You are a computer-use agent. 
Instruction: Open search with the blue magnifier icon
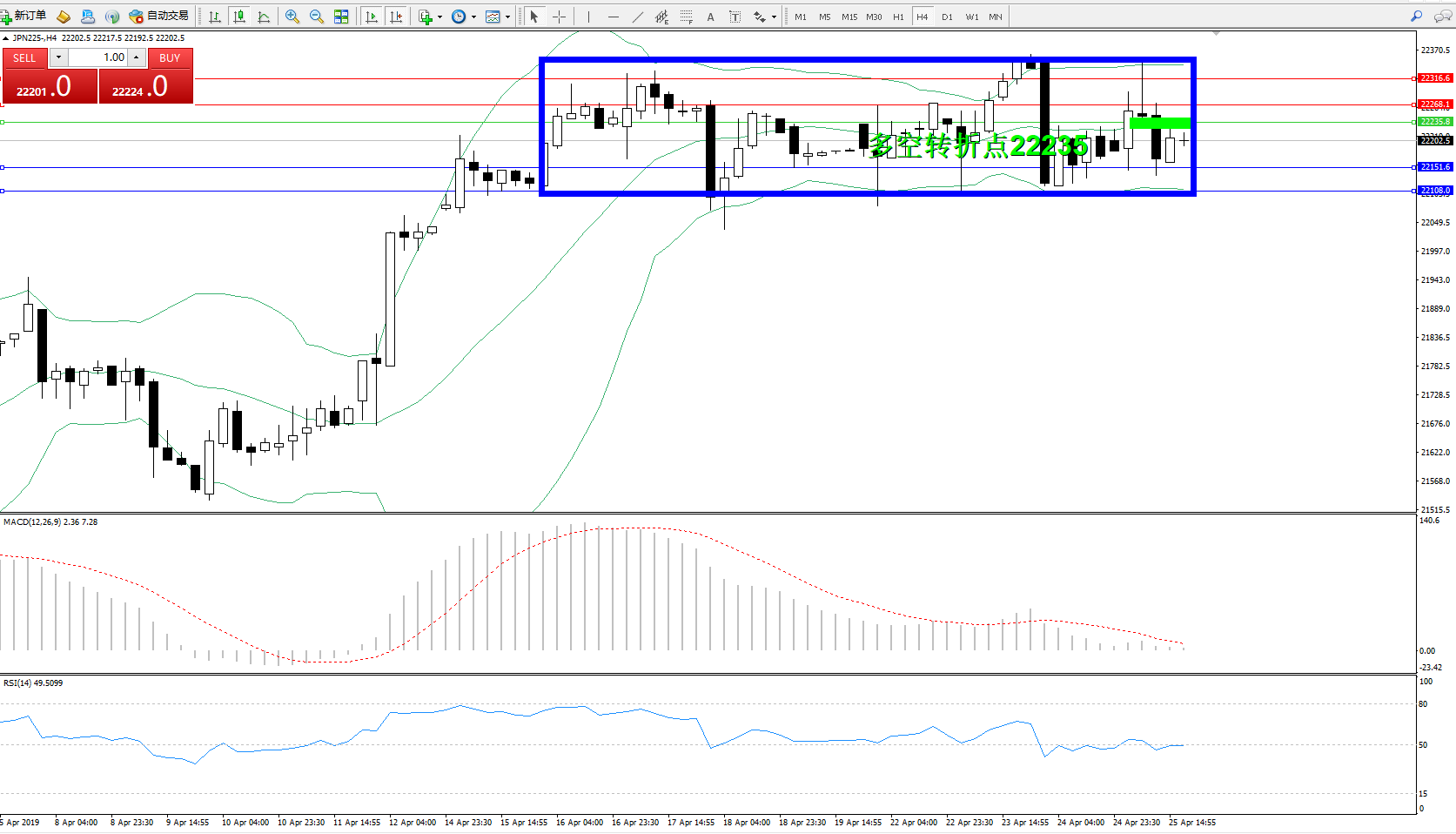point(1417,16)
